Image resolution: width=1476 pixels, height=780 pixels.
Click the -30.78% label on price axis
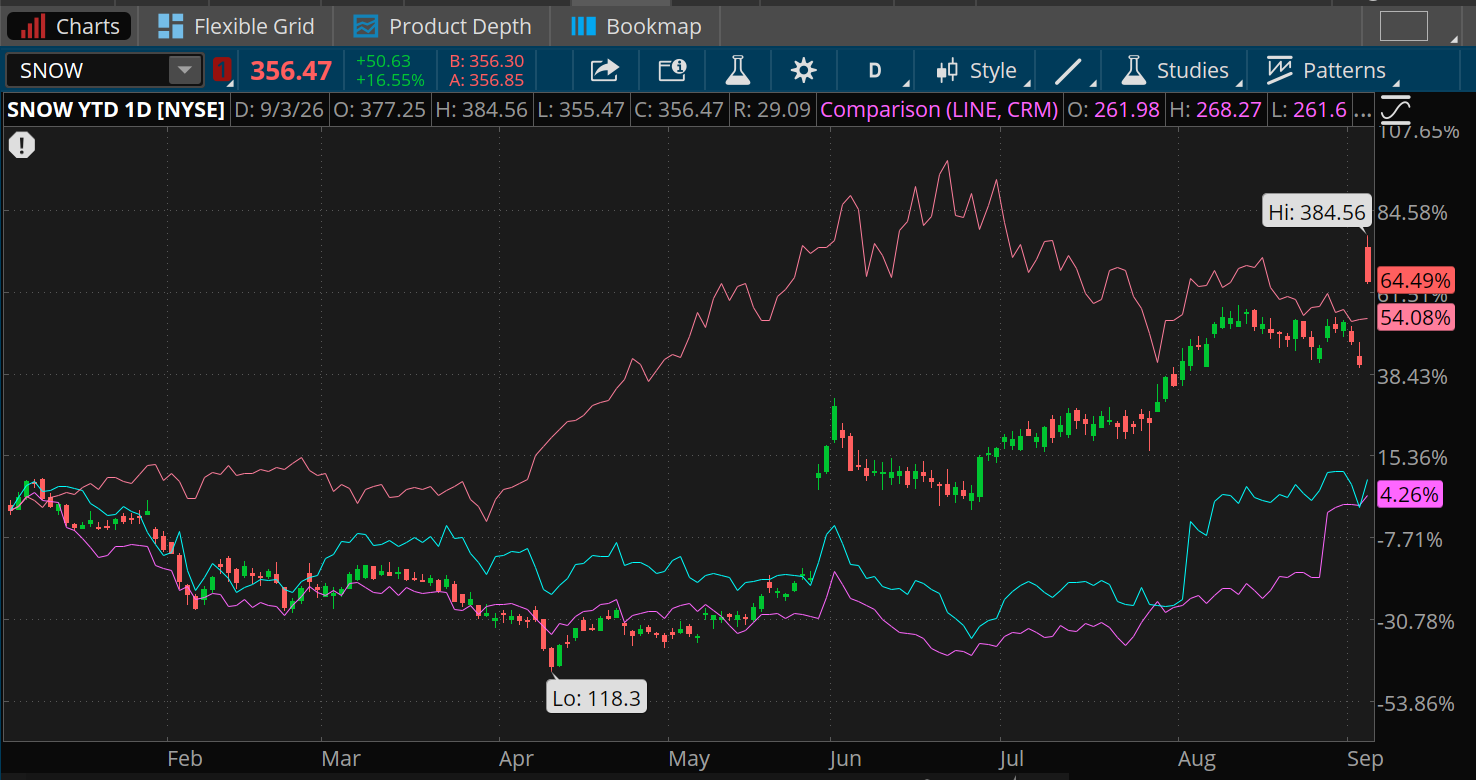click(1416, 621)
